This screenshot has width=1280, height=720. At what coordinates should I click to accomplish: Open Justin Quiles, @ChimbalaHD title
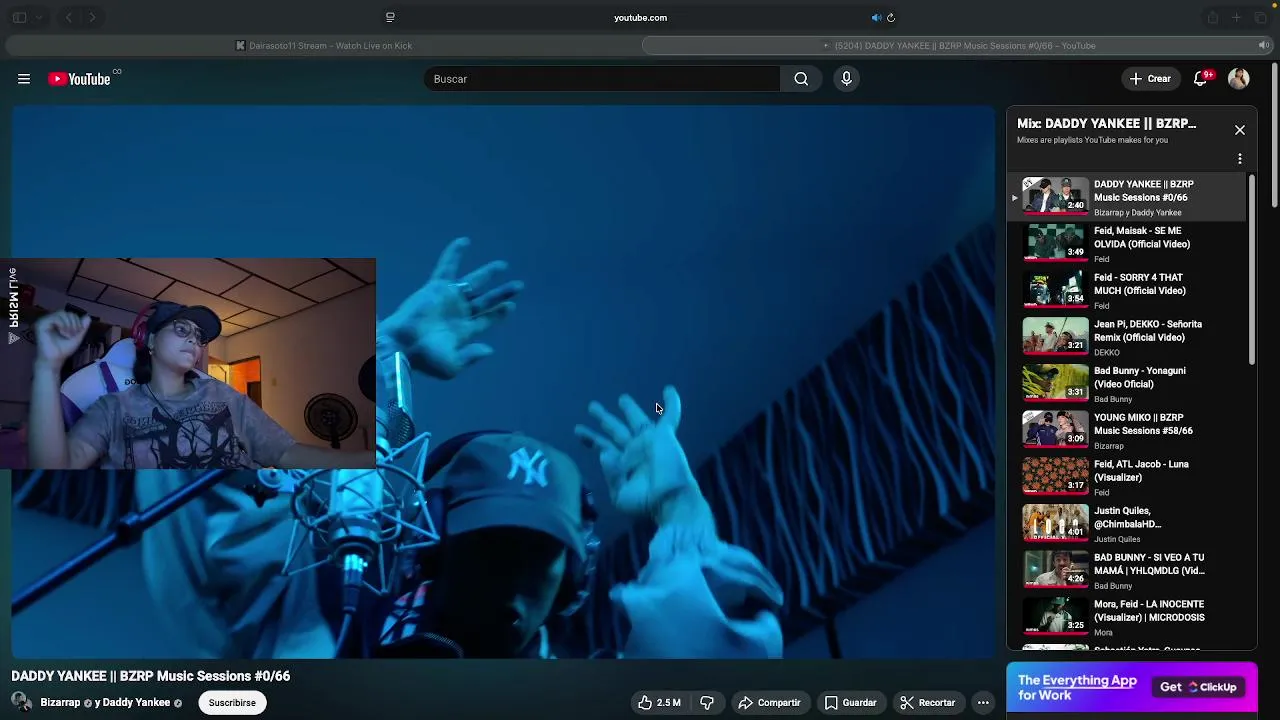pos(1128,517)
